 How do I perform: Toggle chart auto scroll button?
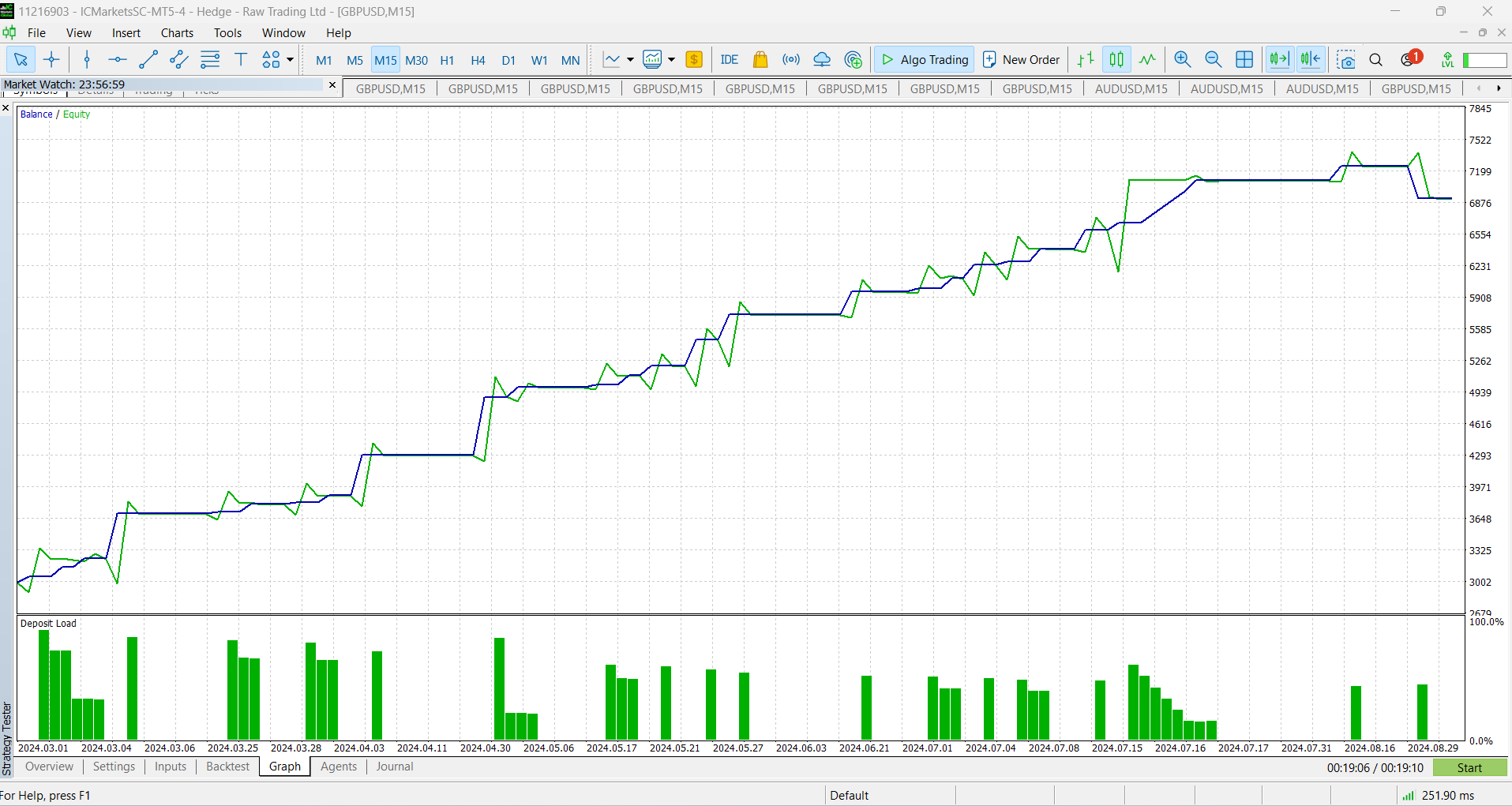pos(1279,60)
